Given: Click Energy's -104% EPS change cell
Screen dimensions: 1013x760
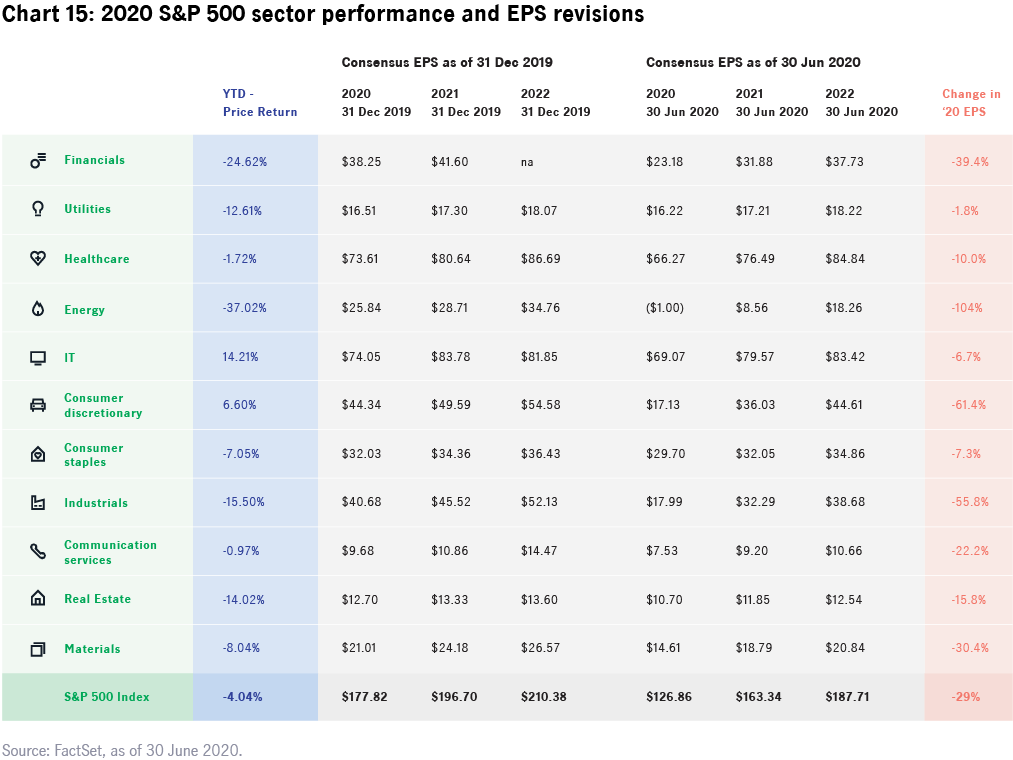Looking at the screenshot, I should click(x=967, y=308).
